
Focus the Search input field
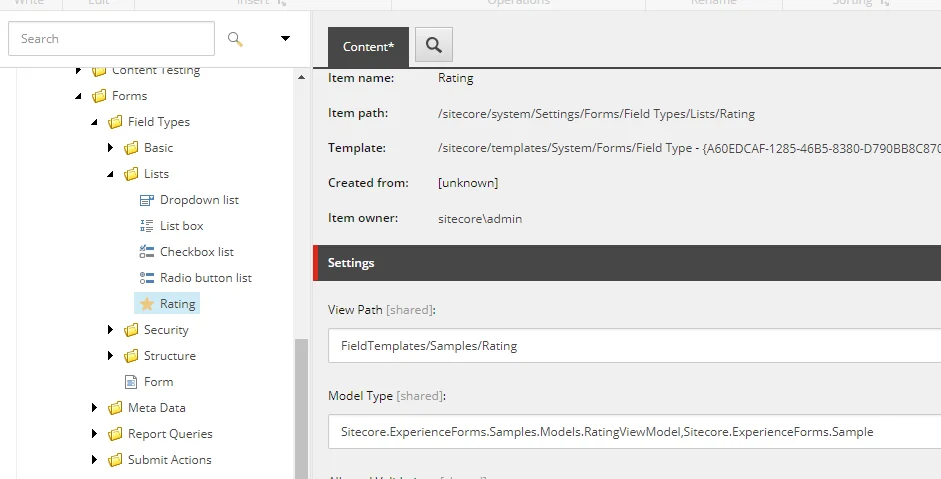pyautogui.click(x=111, y=38)
